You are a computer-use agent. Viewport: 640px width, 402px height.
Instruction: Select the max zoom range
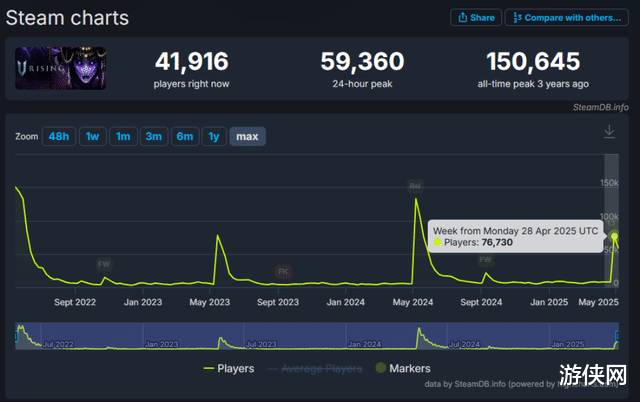[247, 136]
